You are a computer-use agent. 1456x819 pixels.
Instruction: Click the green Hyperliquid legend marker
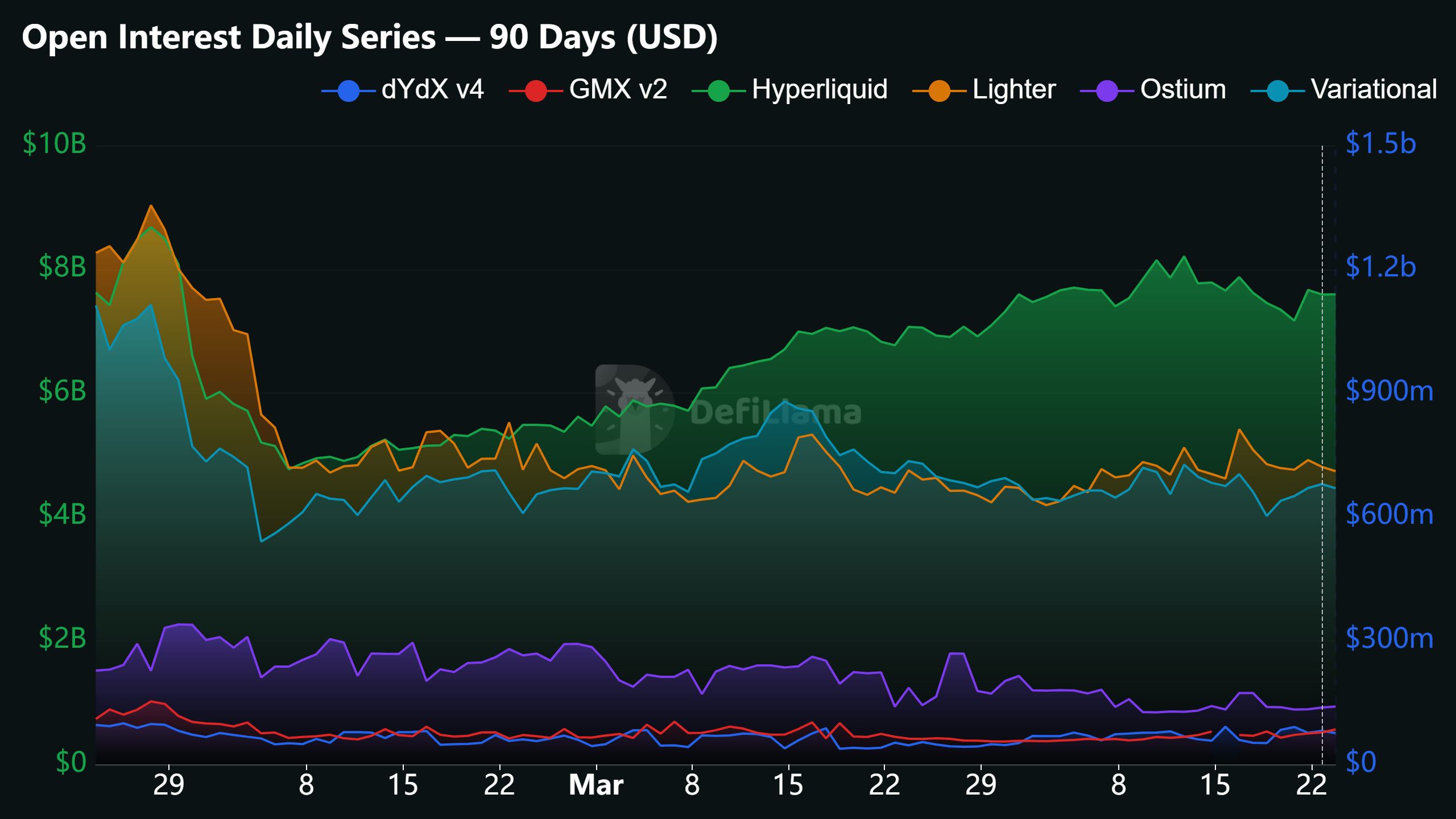[719, 89]
